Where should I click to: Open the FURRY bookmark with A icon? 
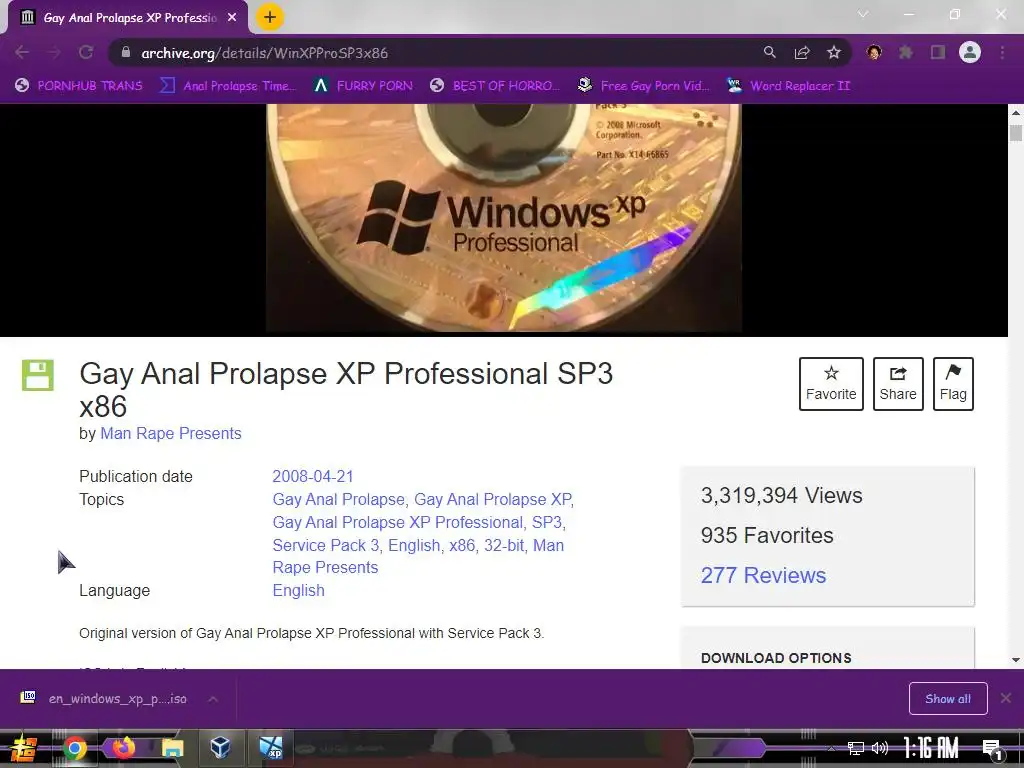[363, 85]
